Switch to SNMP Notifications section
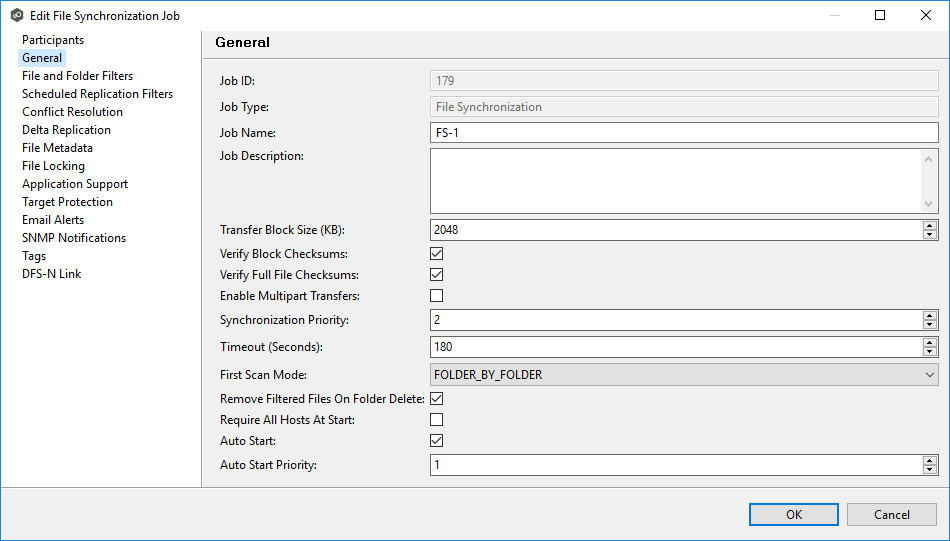This screenshot has width=950, height=541. pos(74,238)
